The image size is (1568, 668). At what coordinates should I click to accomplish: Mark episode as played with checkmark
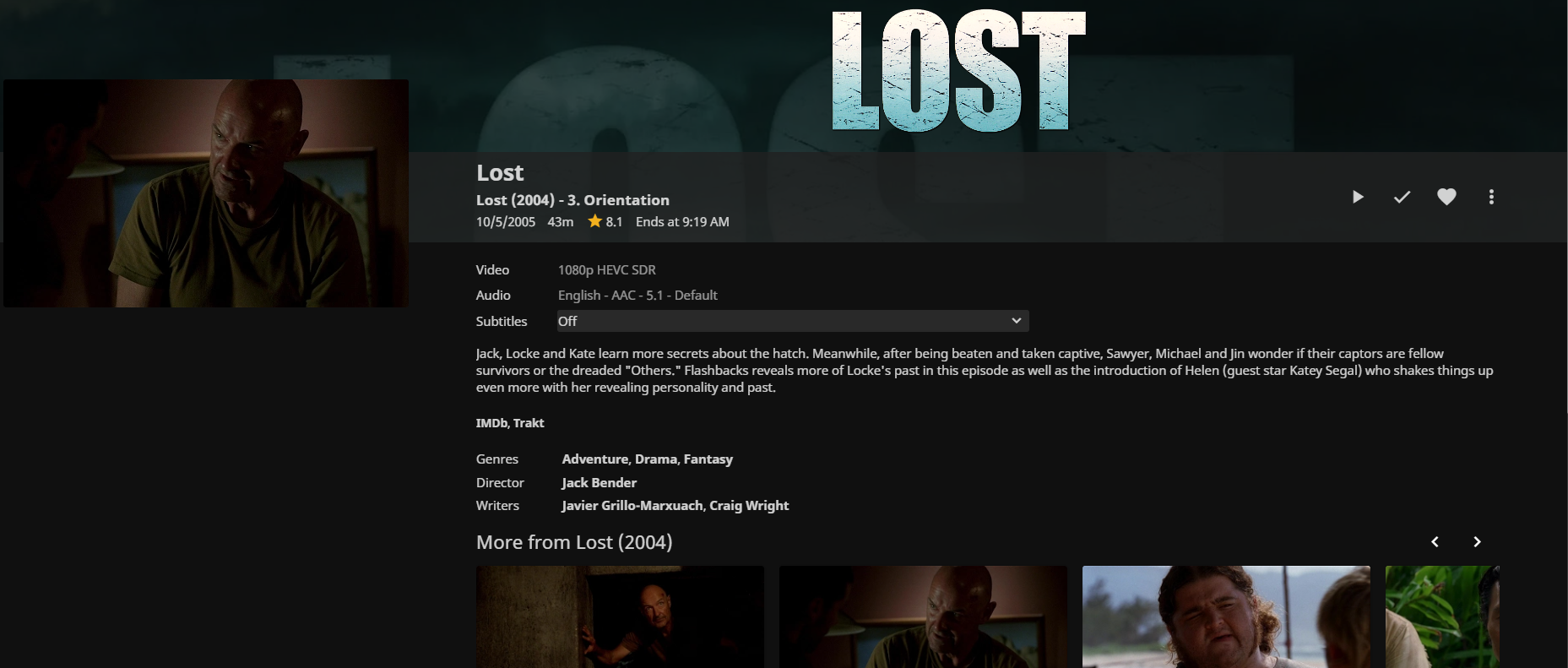coord(1402,197)
